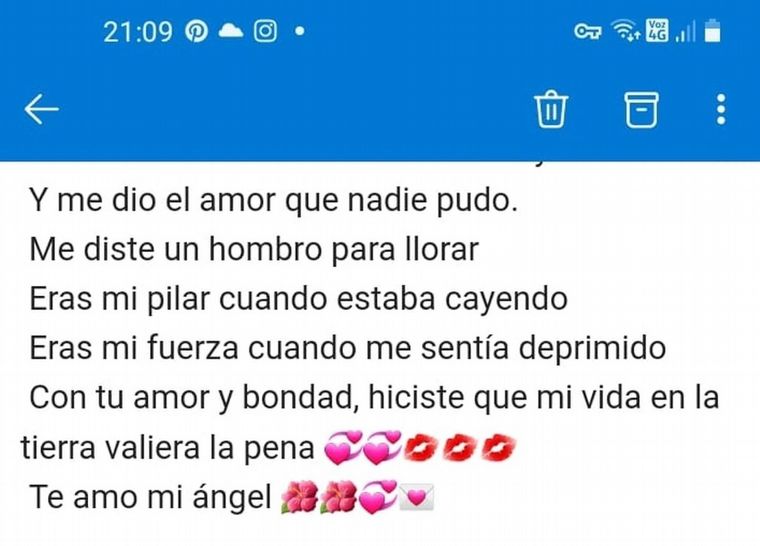Viewport: 760px width, 546px height.
Task: Tap the cloud notification icon
Action: pyautogui.click(x=231, y=31)
